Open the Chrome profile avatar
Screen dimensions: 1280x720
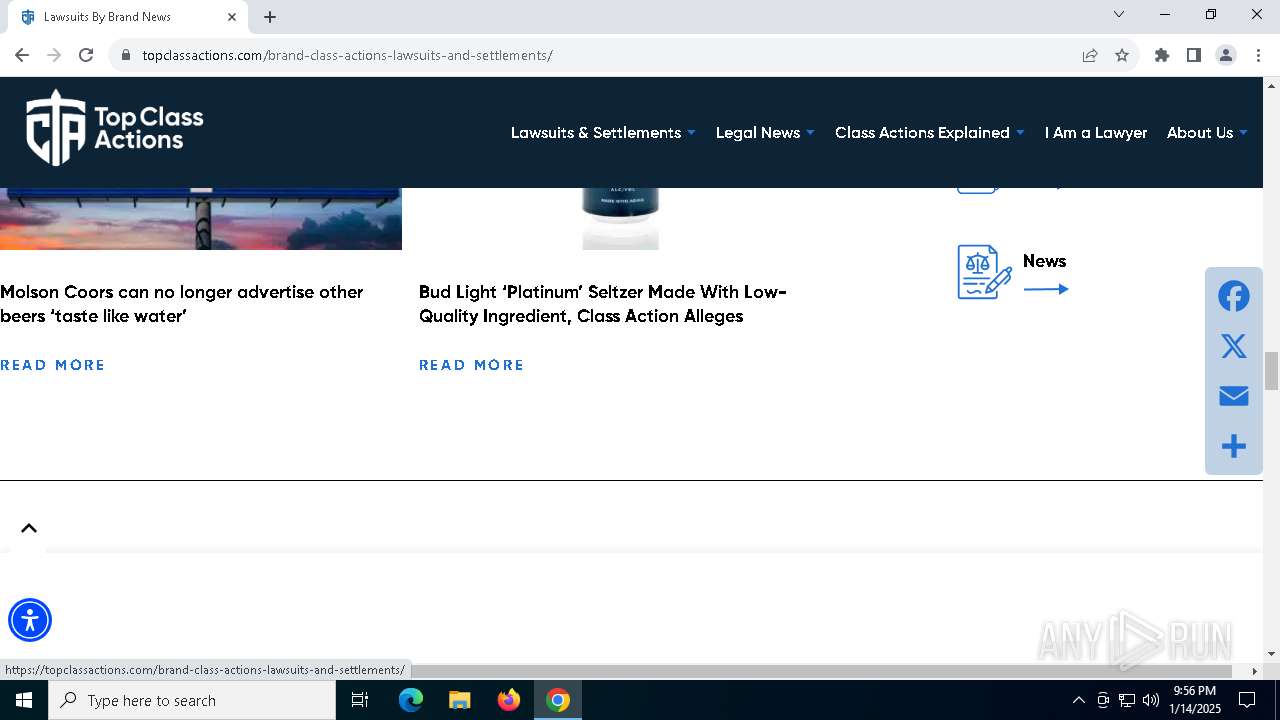[x=1226, y=55]
